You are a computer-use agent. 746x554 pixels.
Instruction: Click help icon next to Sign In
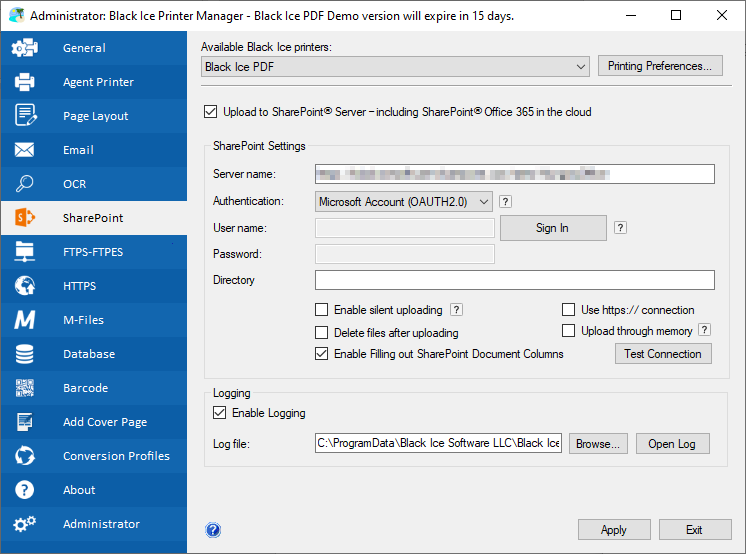pyautogui.click(x=620, y=228)
